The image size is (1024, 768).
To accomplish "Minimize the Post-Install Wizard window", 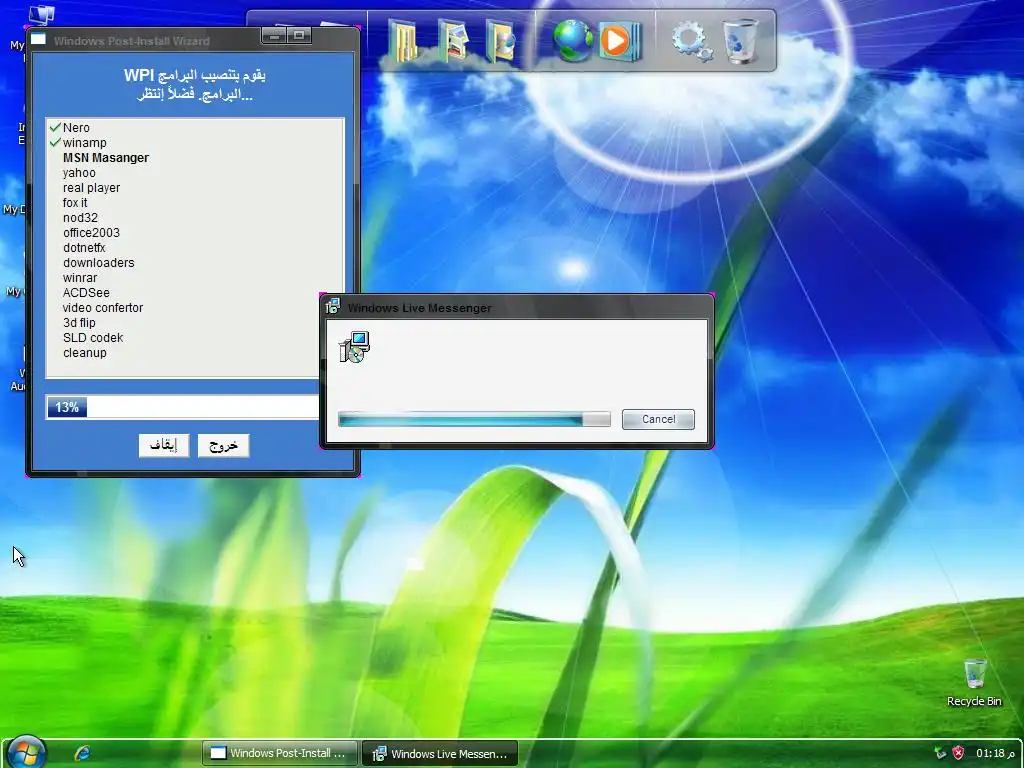I will point(274,36).
